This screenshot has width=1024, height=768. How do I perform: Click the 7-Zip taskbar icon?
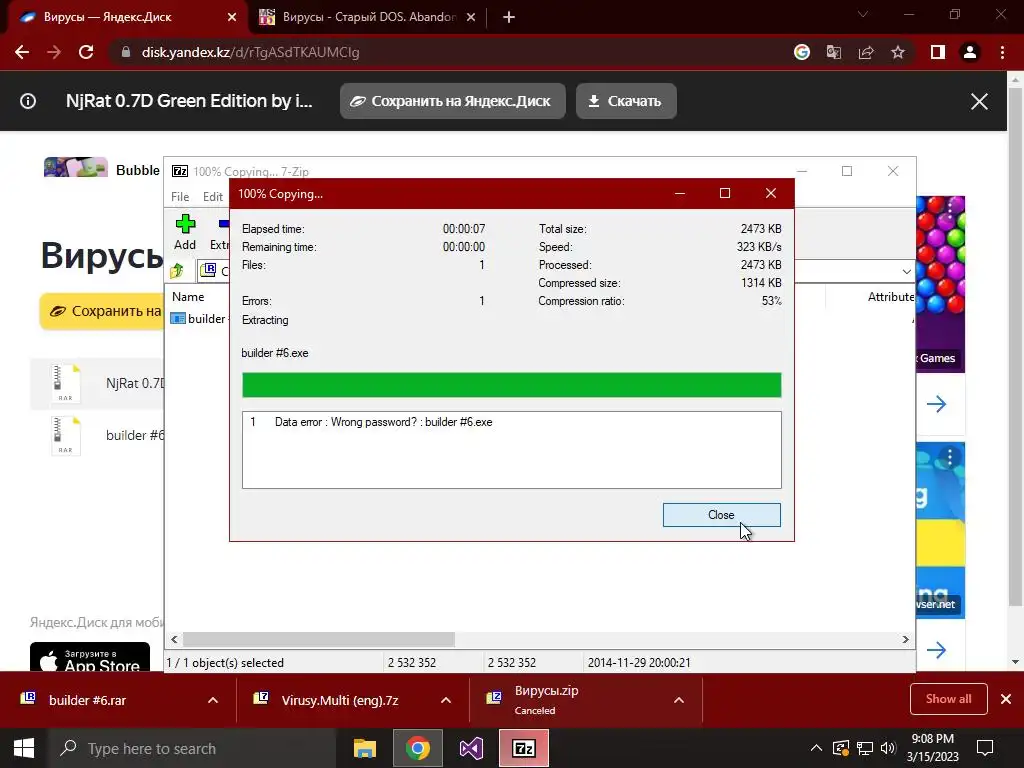(x=524, y=748)
